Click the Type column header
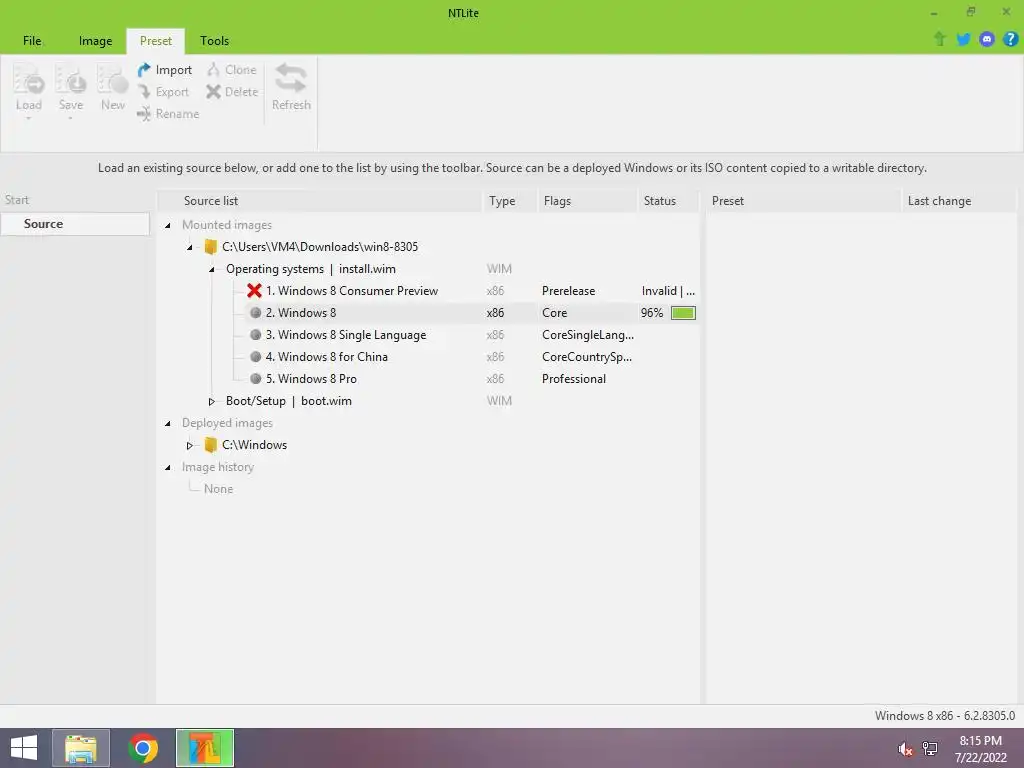The width and height of the screenshot is (1024, 768). 508,200
